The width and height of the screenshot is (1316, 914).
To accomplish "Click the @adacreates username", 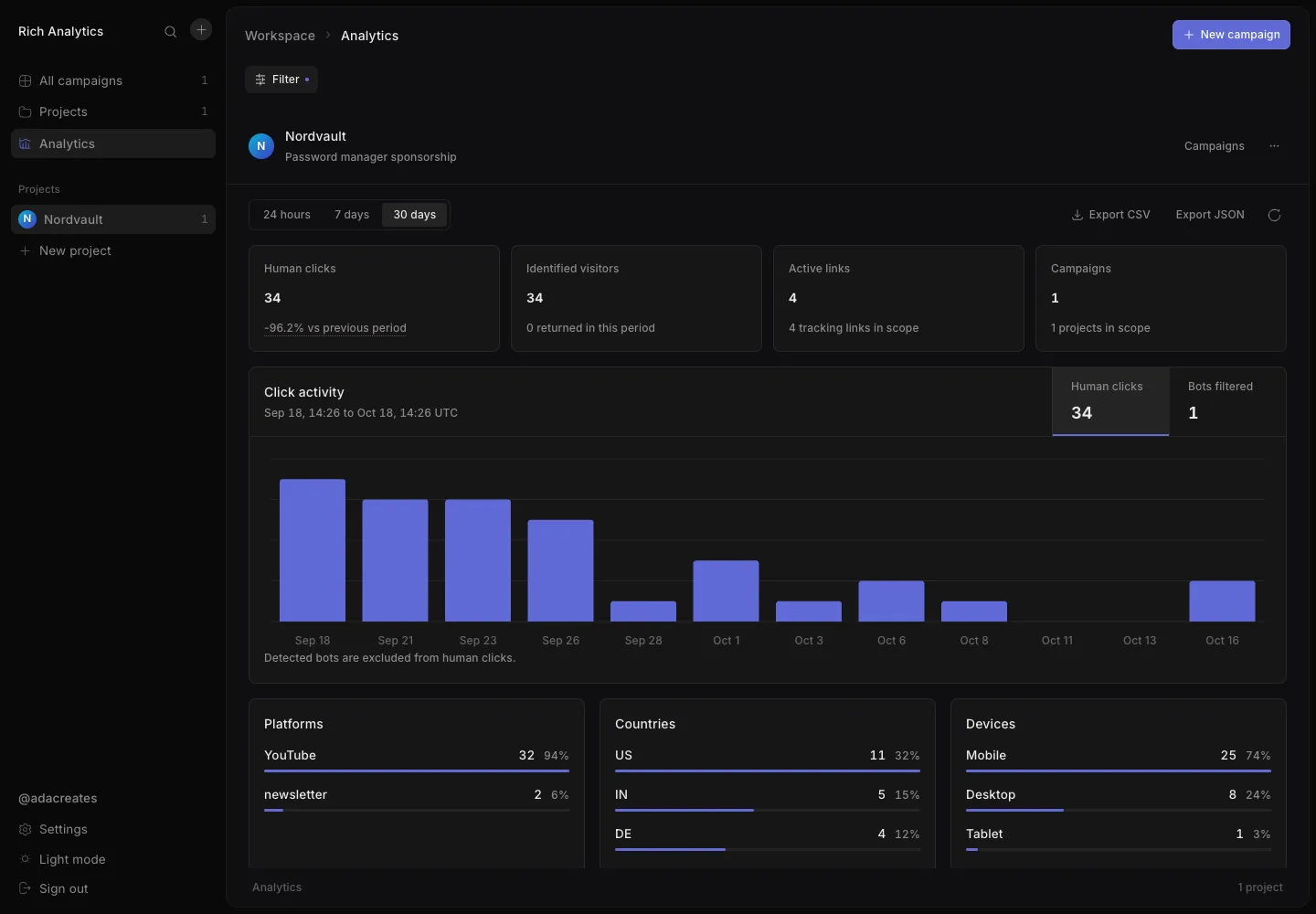I will point(58,798).
